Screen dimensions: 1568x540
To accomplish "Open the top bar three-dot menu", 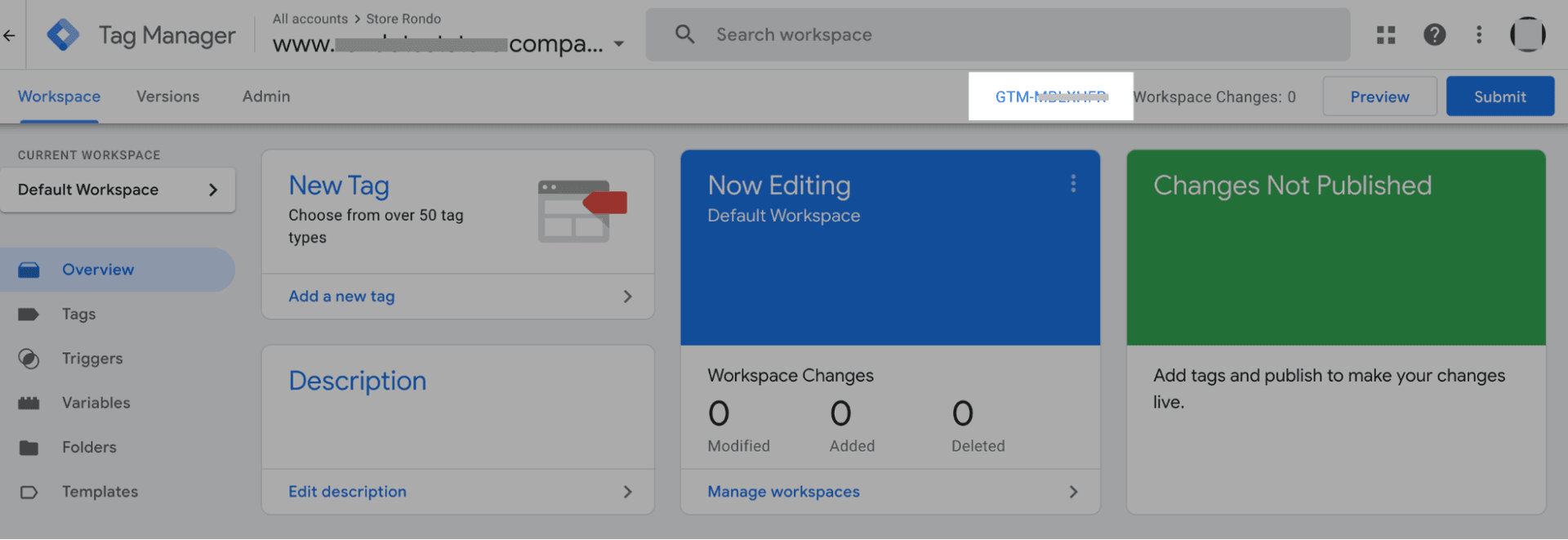I will pos(1478,34).
